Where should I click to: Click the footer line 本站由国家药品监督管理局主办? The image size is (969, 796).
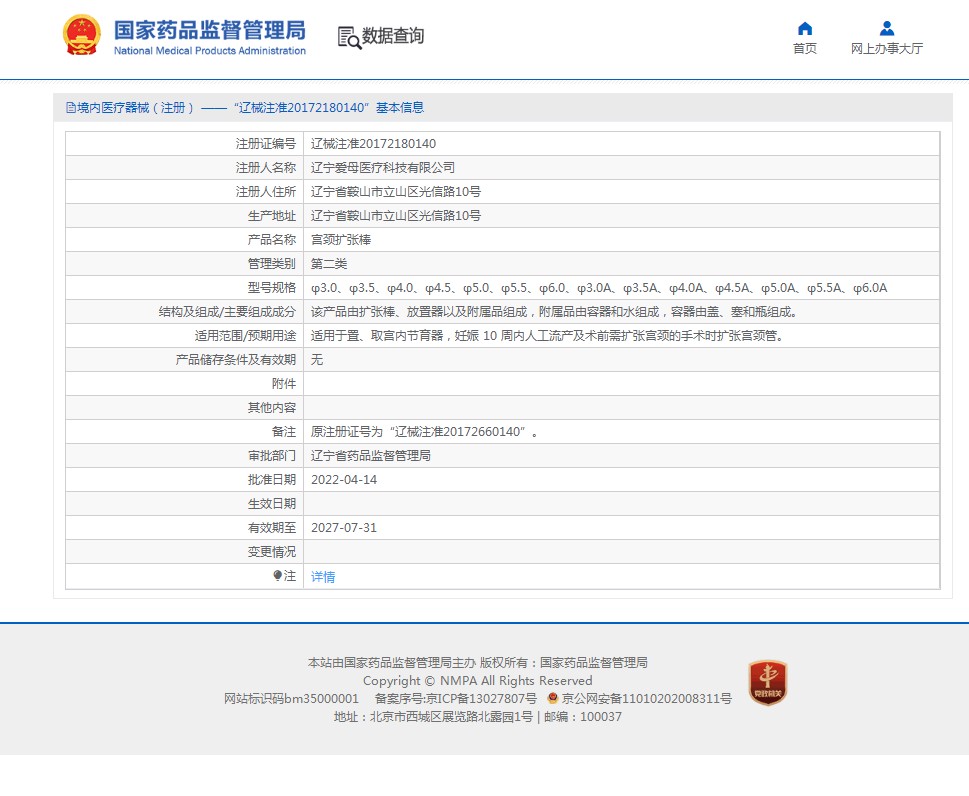tap(392, 663)
